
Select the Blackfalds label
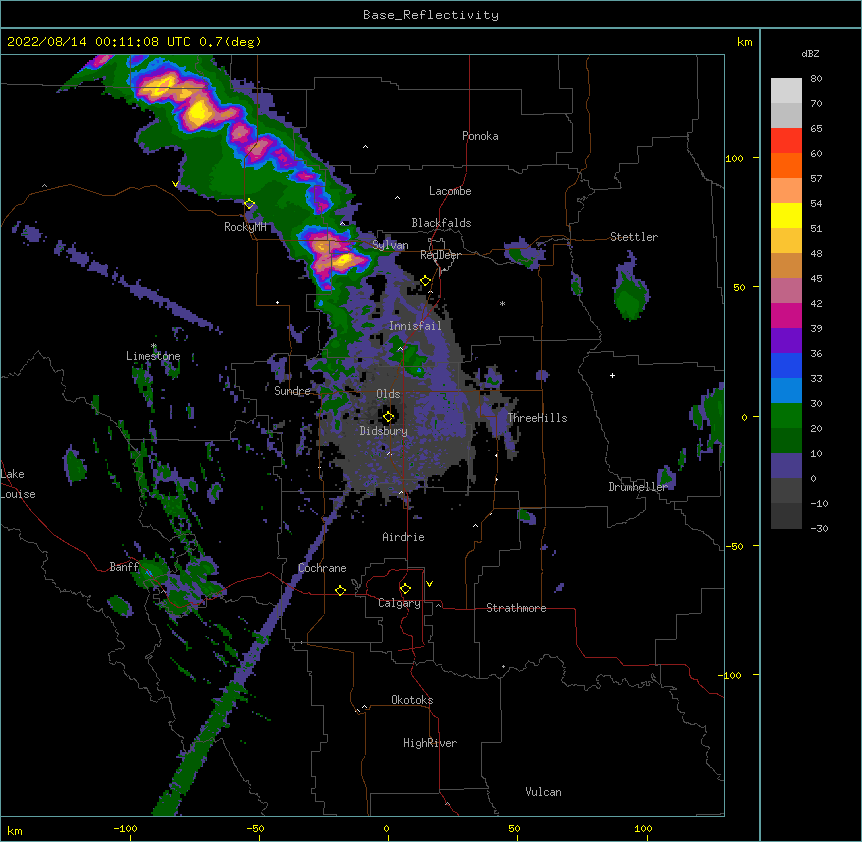coord(441,223)
